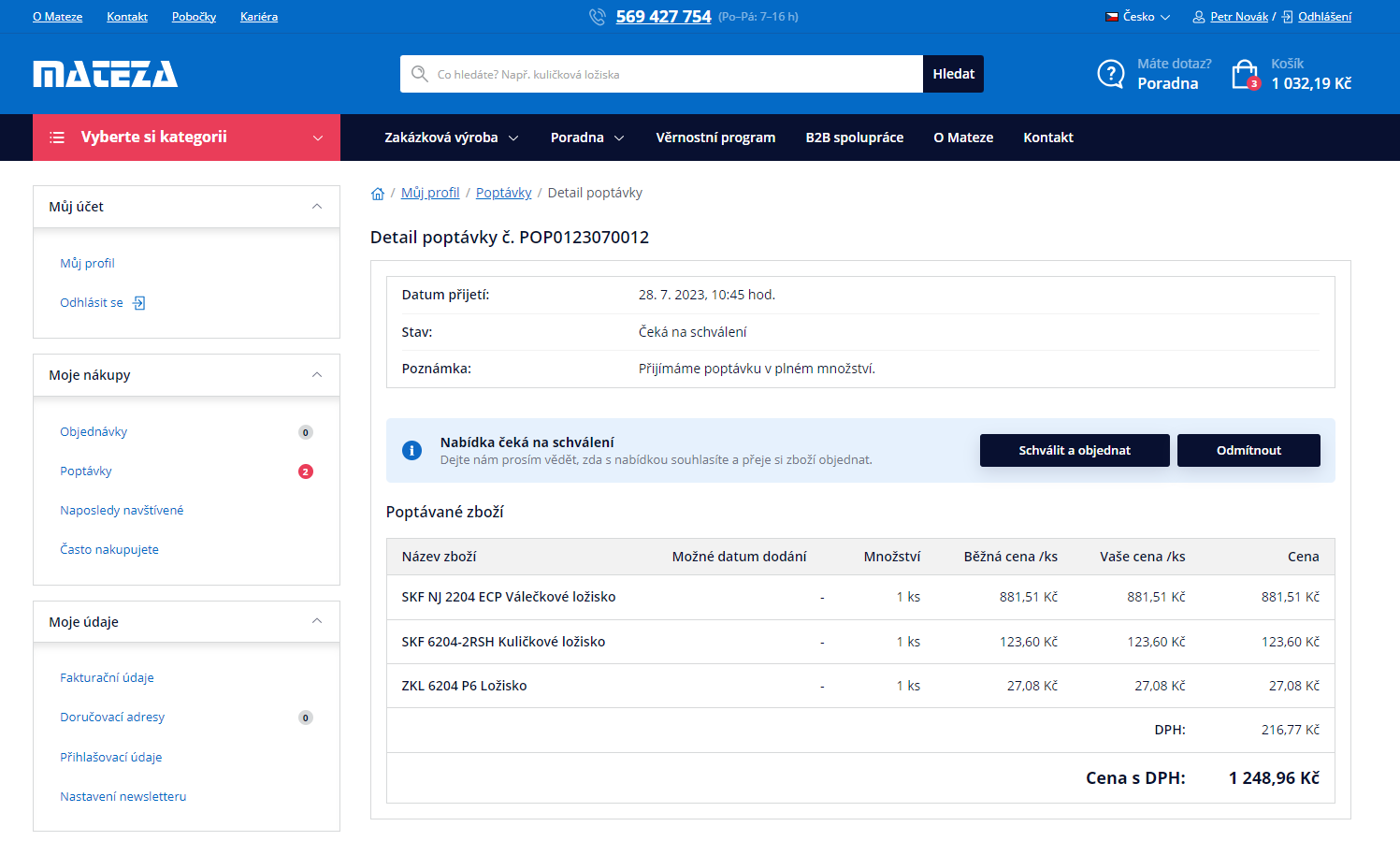
Task: Open the Česko country dropdown
Action: 1138,17
